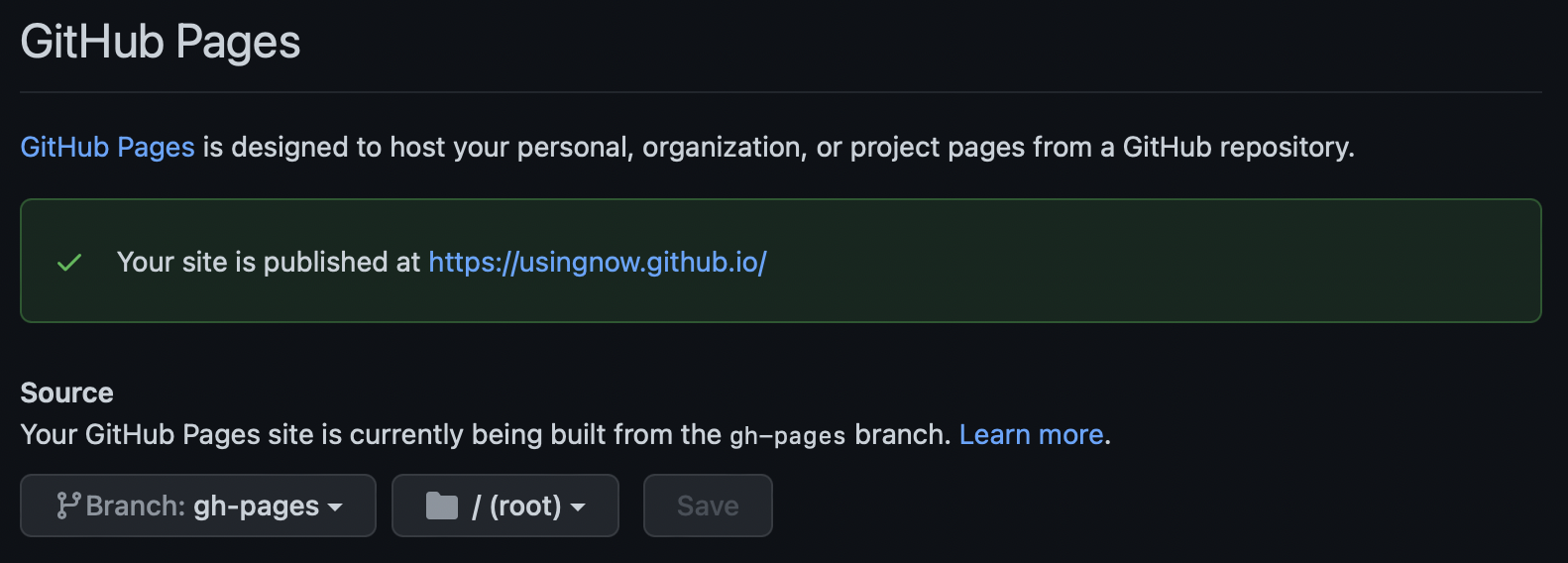This screenshot has width=1568, height=563.
Task: Click the green site published banner
Action: [x=781, y=261]
